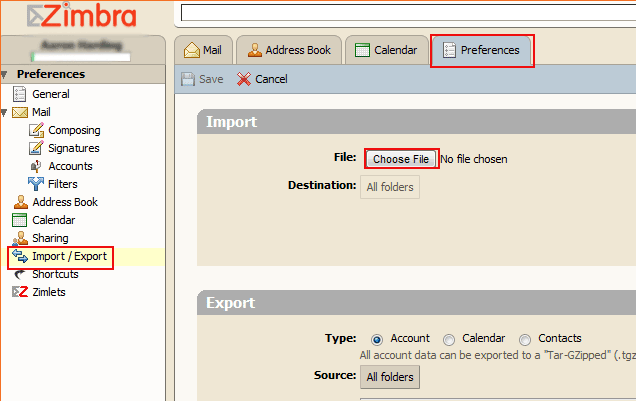Click the Address Book person icon in sidebar
Viewport: 636px width, 401px height.
pyautogui.click(x=21, y=202)
